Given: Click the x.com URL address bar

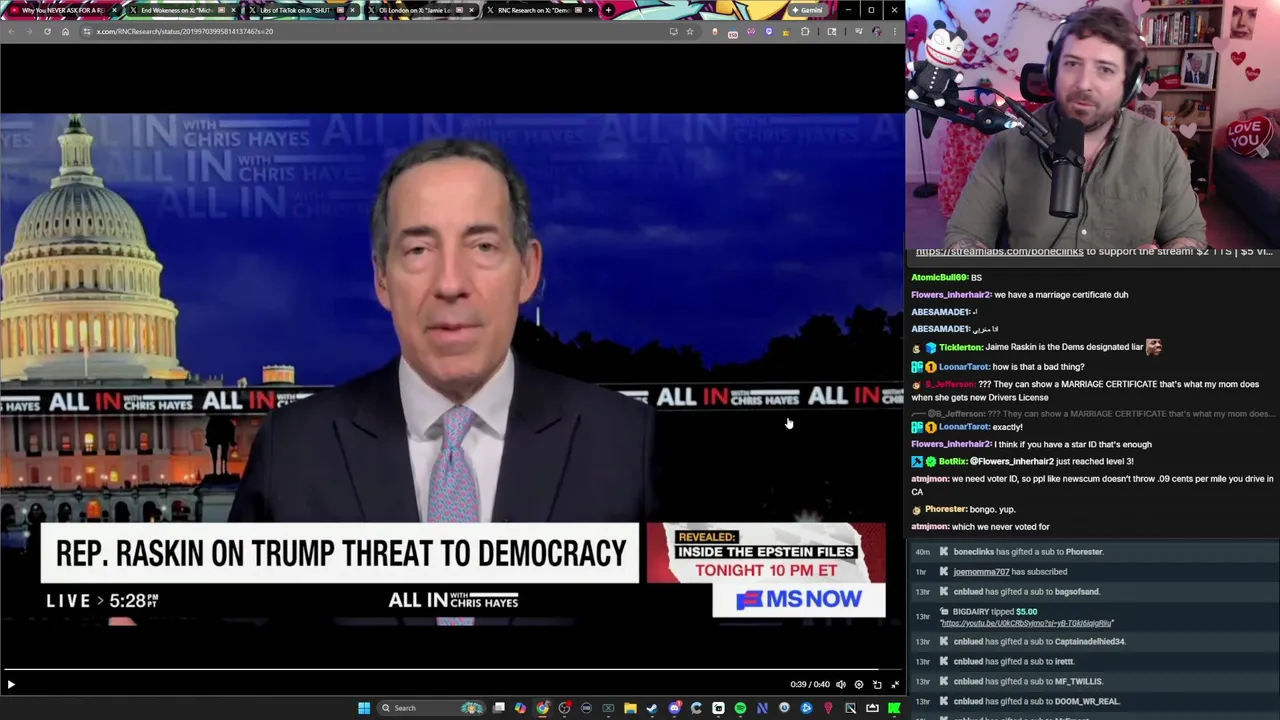Looking at the screenshot, I should pyautogui.click(x=370, y=31).
